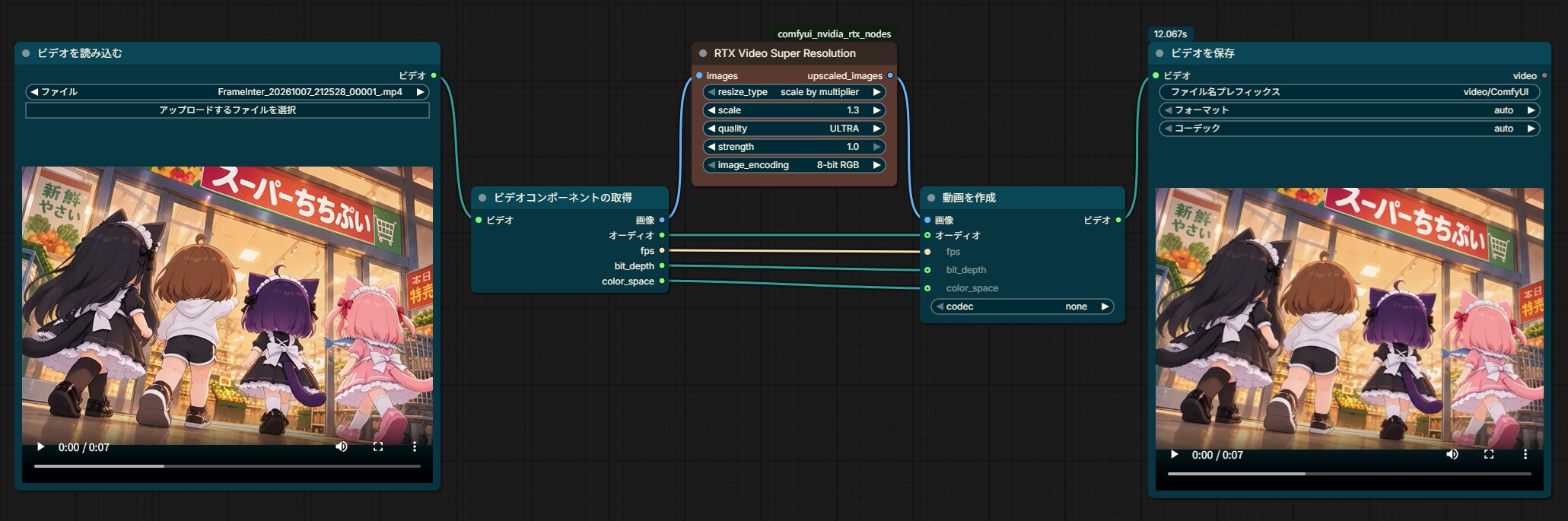This screenshot has width=1568, height=521.
Task: Click アップロードするファイルを選択 button
Action: 227,110
